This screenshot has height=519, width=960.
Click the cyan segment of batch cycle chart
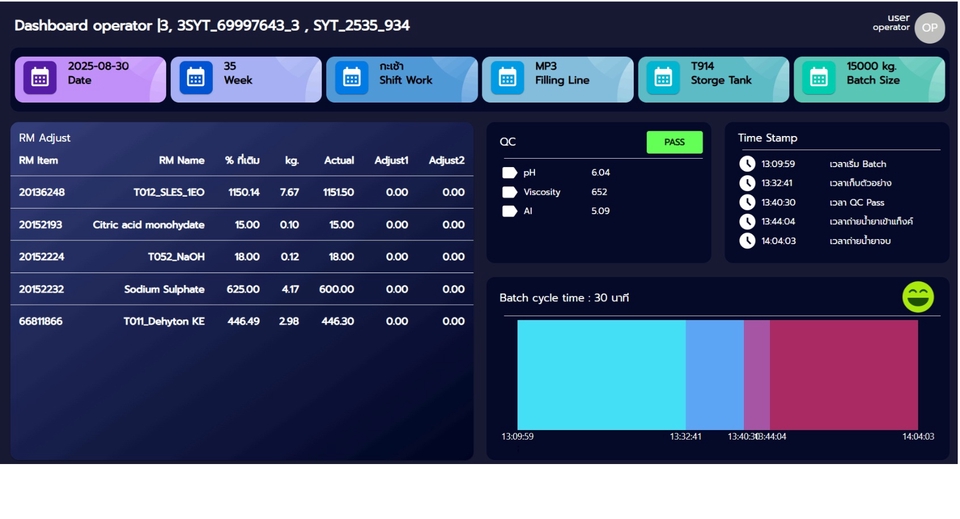(x=600, y=375)
